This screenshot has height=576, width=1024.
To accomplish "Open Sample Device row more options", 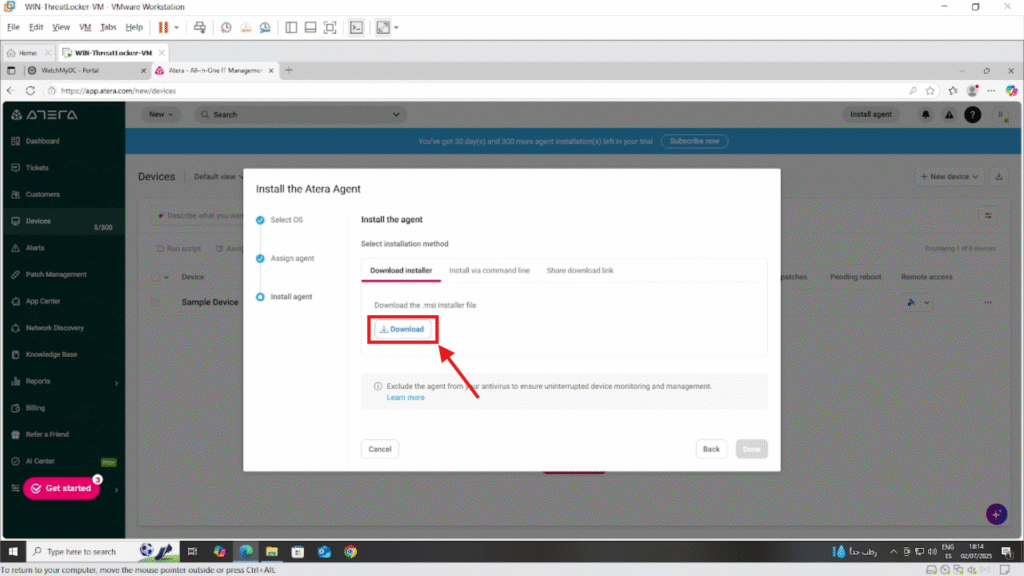I will click(988, 302).
